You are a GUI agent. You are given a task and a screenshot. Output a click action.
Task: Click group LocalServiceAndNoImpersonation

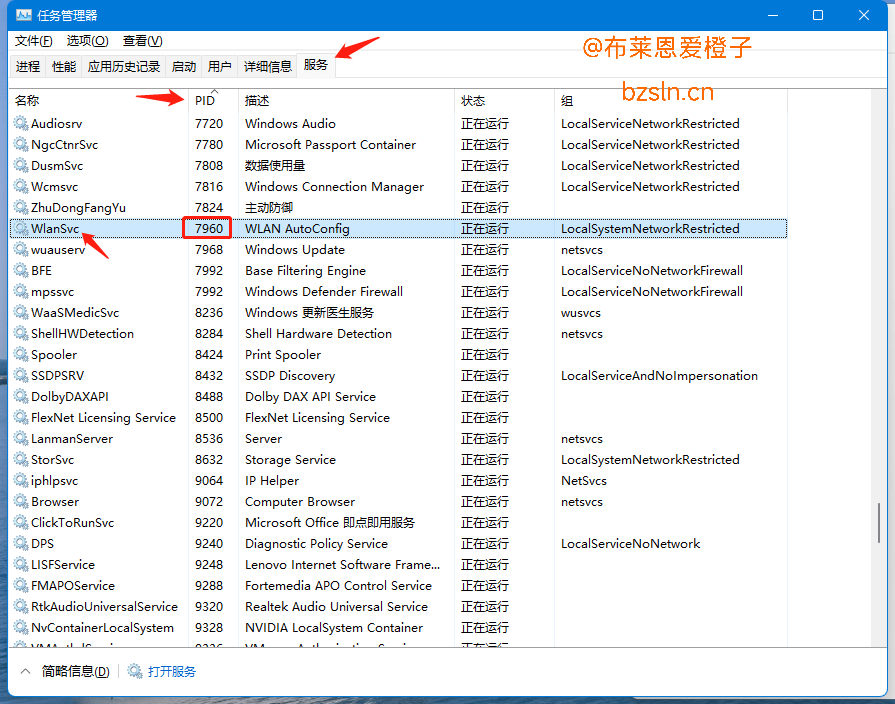659,376
